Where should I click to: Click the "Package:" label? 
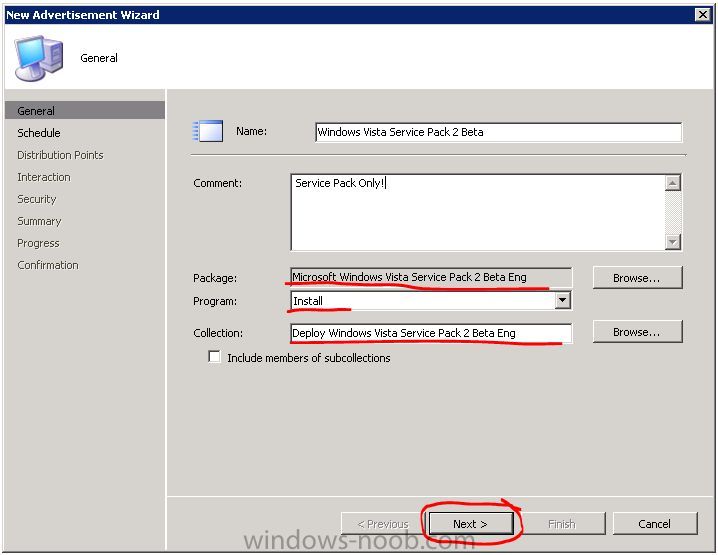point(215,278)
